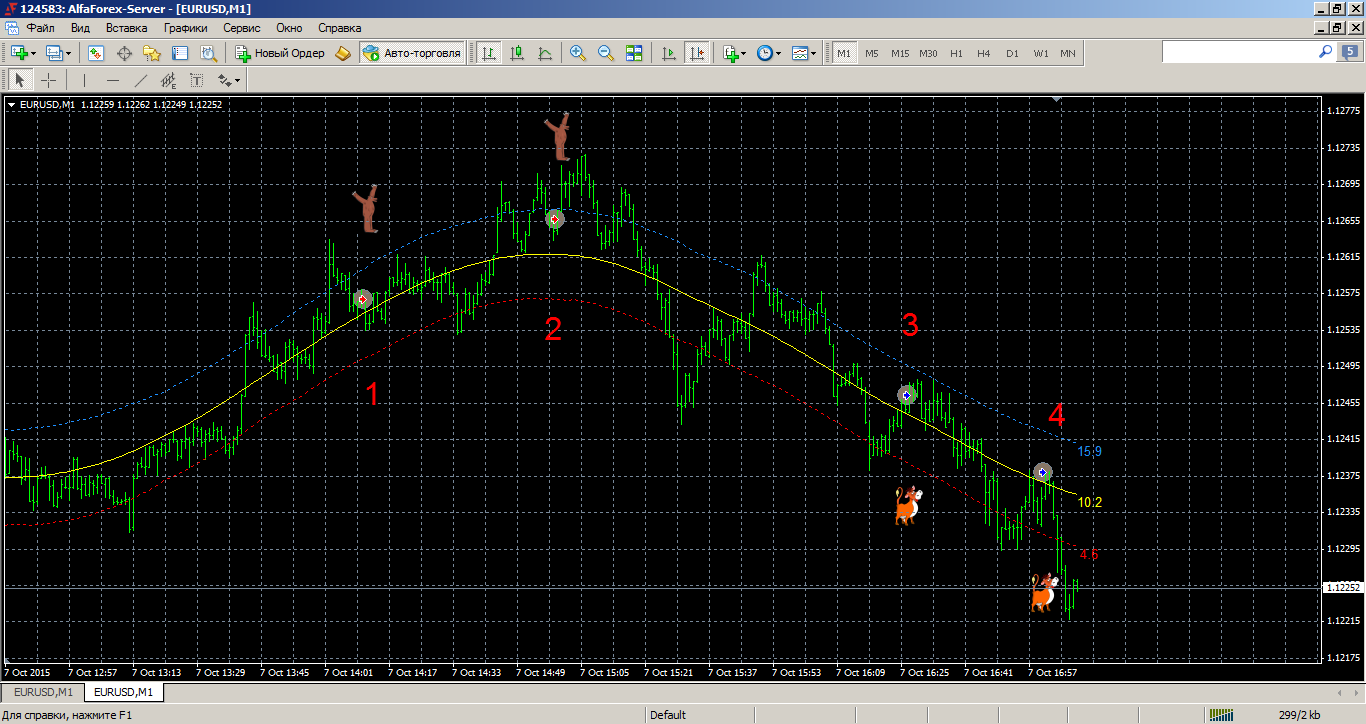
Task: Open the templates icon
Action: pos(800,53)
